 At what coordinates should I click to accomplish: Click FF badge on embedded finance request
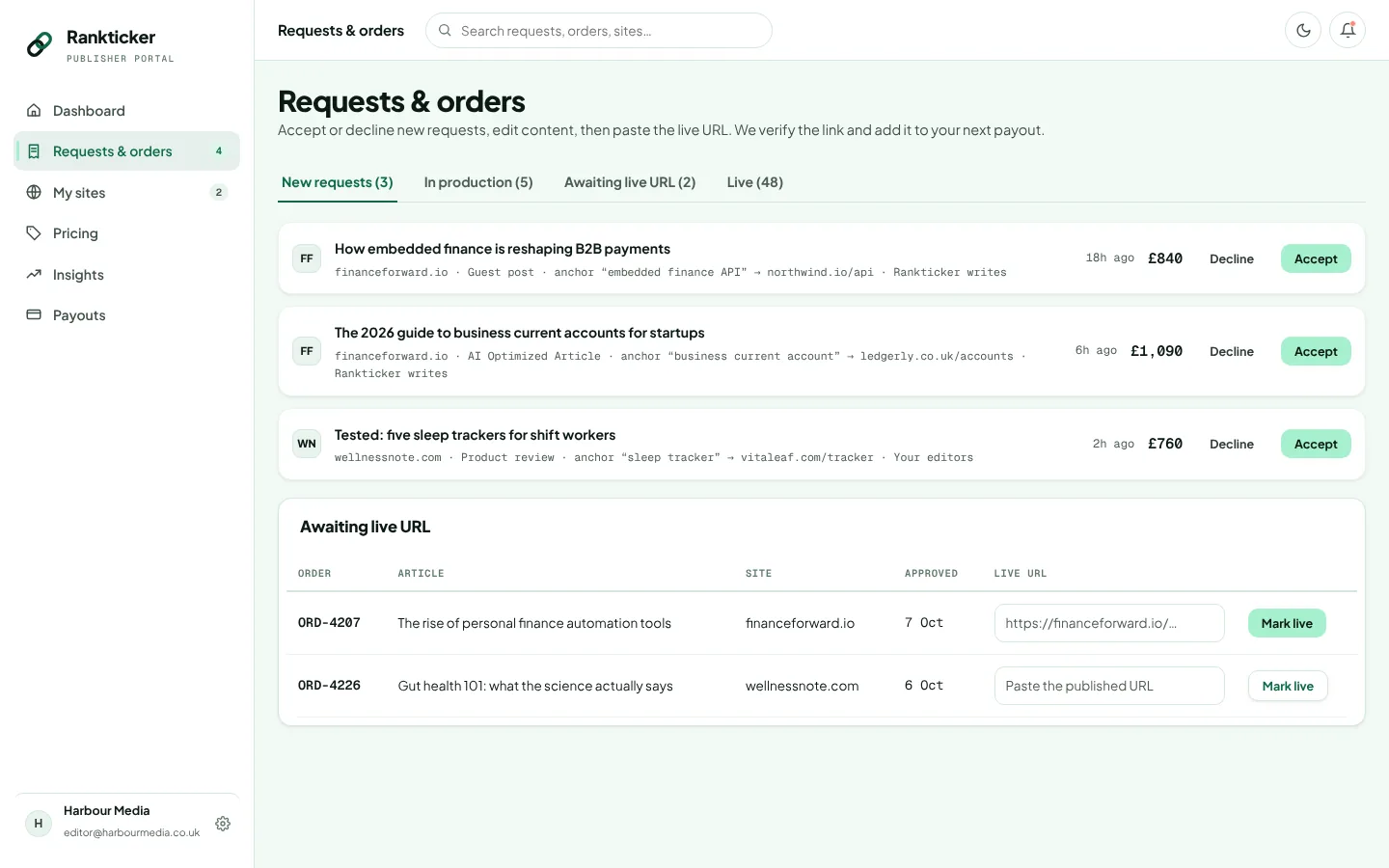307,258
